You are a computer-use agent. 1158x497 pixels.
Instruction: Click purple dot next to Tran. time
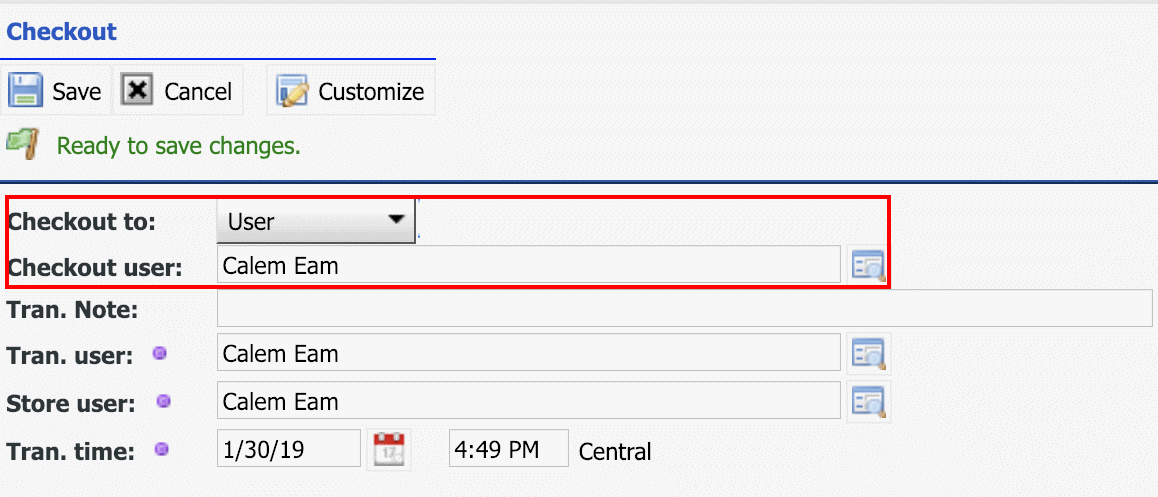pyautogui.click(x=161, y=449)
